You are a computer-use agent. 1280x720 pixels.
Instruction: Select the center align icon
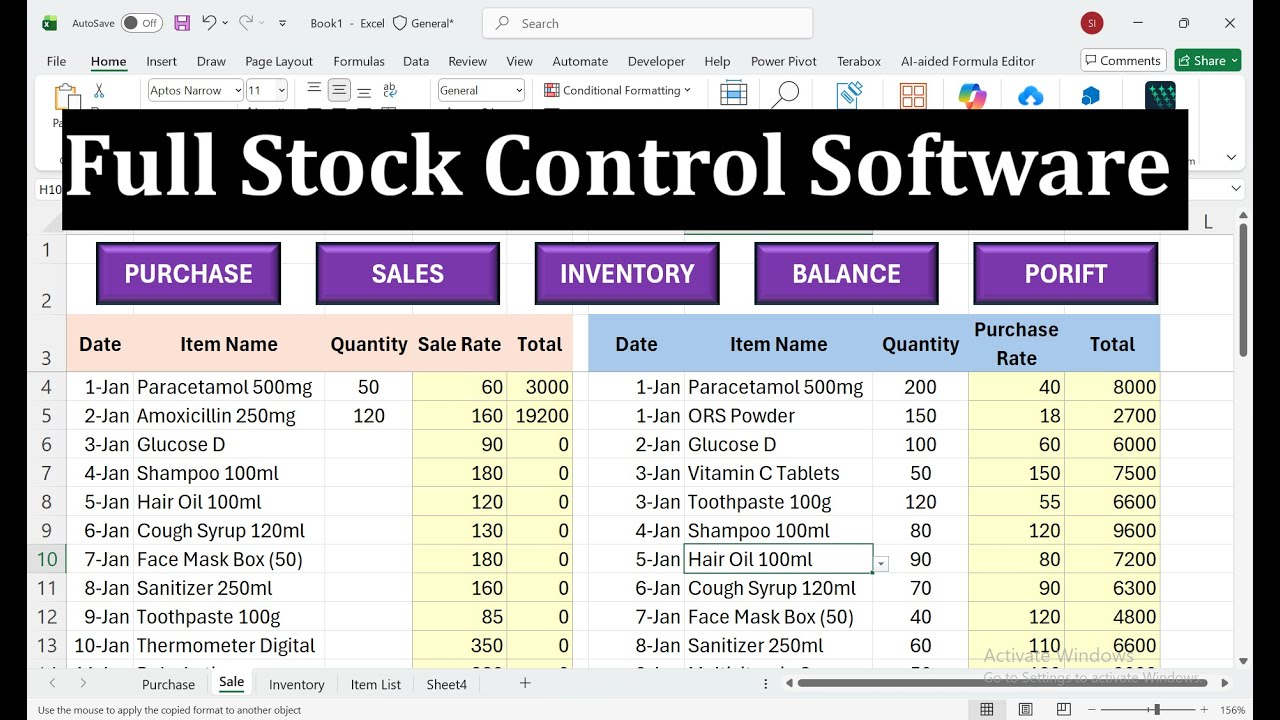click(x=339, y=90)
